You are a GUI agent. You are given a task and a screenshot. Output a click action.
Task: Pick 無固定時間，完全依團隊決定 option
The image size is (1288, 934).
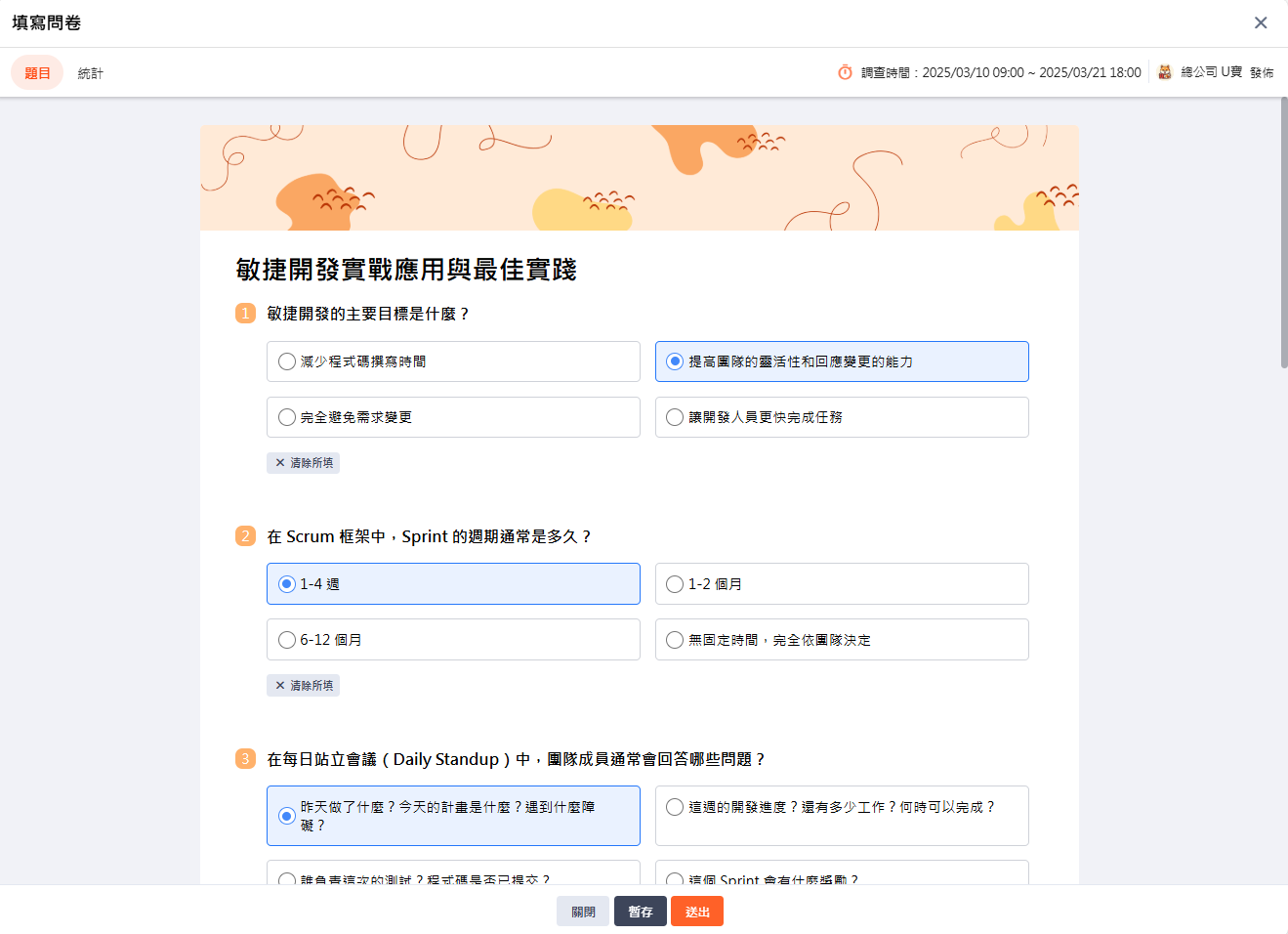pos(842,640)
